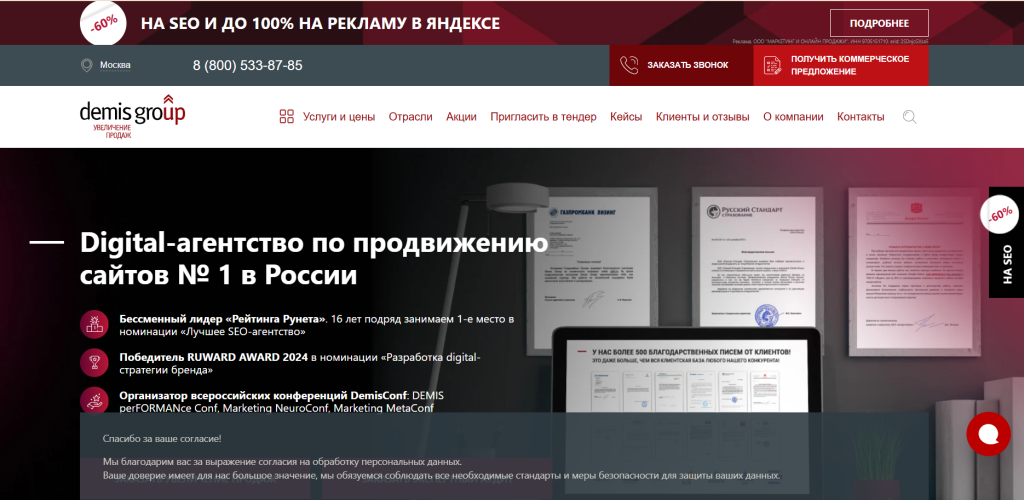Click text Победитель RUWARD AWARD 2024

(x=214, y=357)
